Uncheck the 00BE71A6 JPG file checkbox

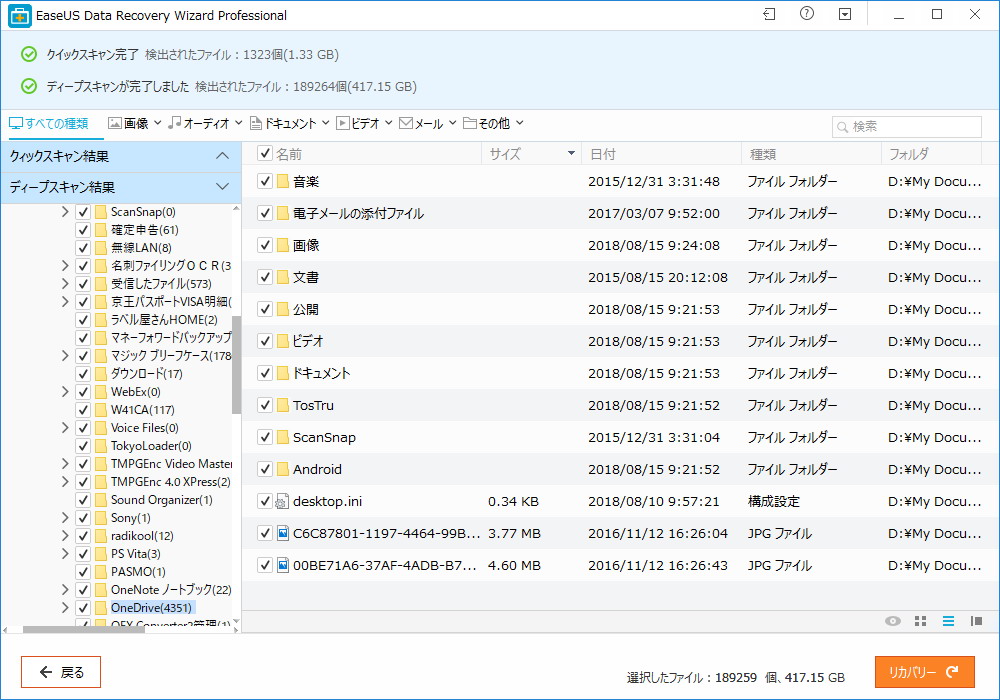265,565
